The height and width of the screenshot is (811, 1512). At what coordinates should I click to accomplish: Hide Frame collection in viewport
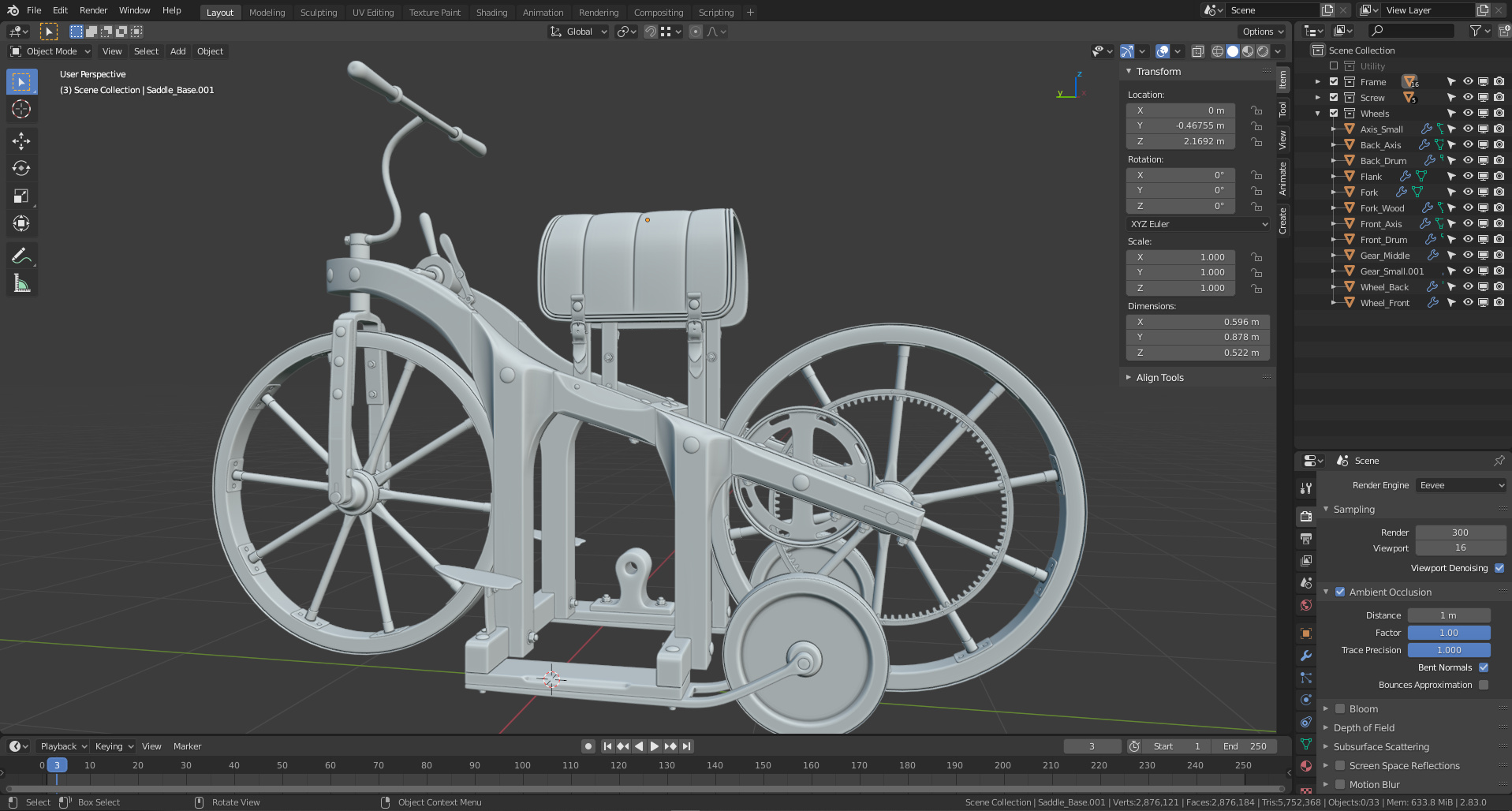click(1468, 82)
